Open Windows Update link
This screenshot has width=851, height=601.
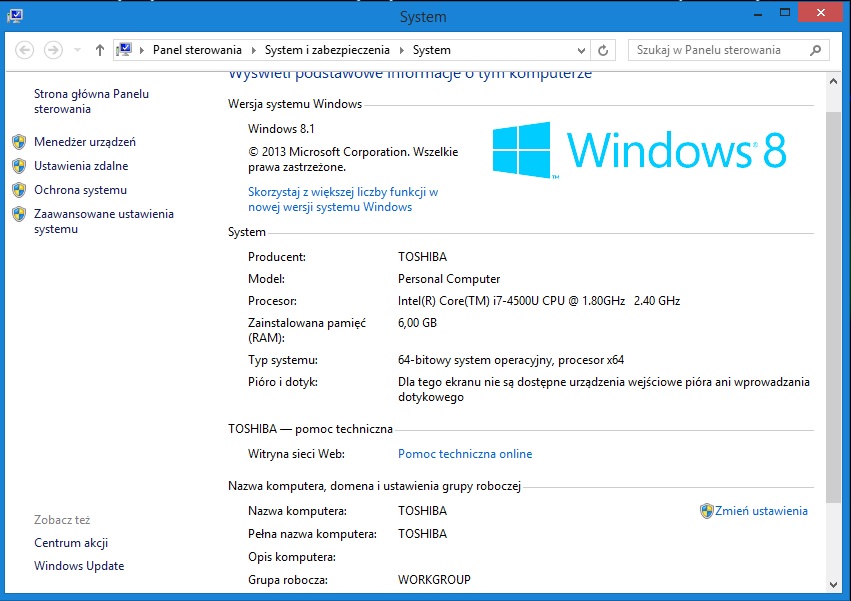tap(79, 566)
